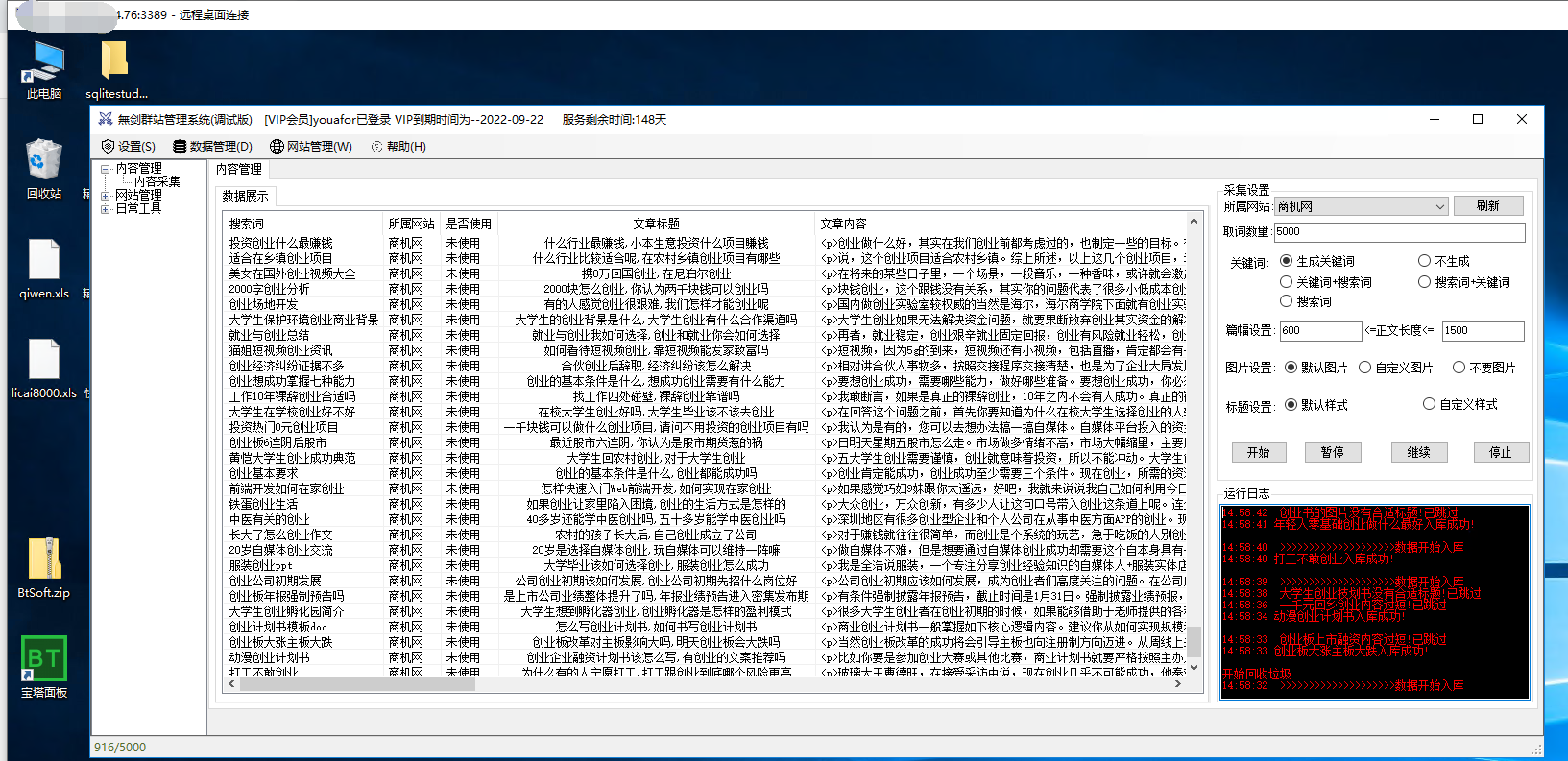The image size is (1568, 761).
Task: Select the 关键词+搜索词 radio option
Action: coord(1326,282)
